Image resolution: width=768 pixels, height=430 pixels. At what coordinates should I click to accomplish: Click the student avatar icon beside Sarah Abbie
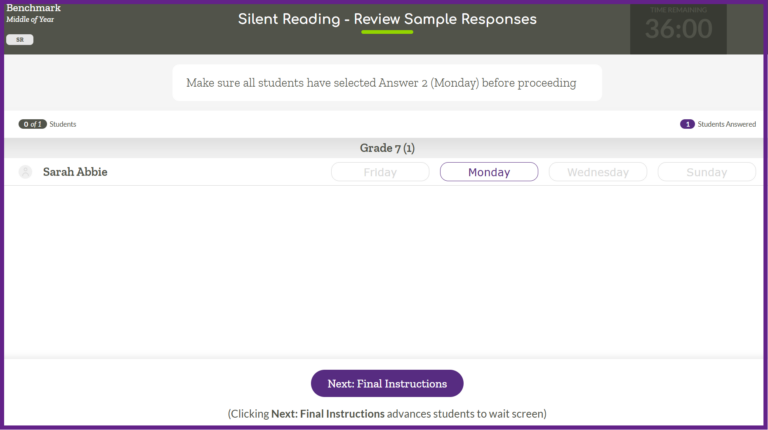click(25, 172)
